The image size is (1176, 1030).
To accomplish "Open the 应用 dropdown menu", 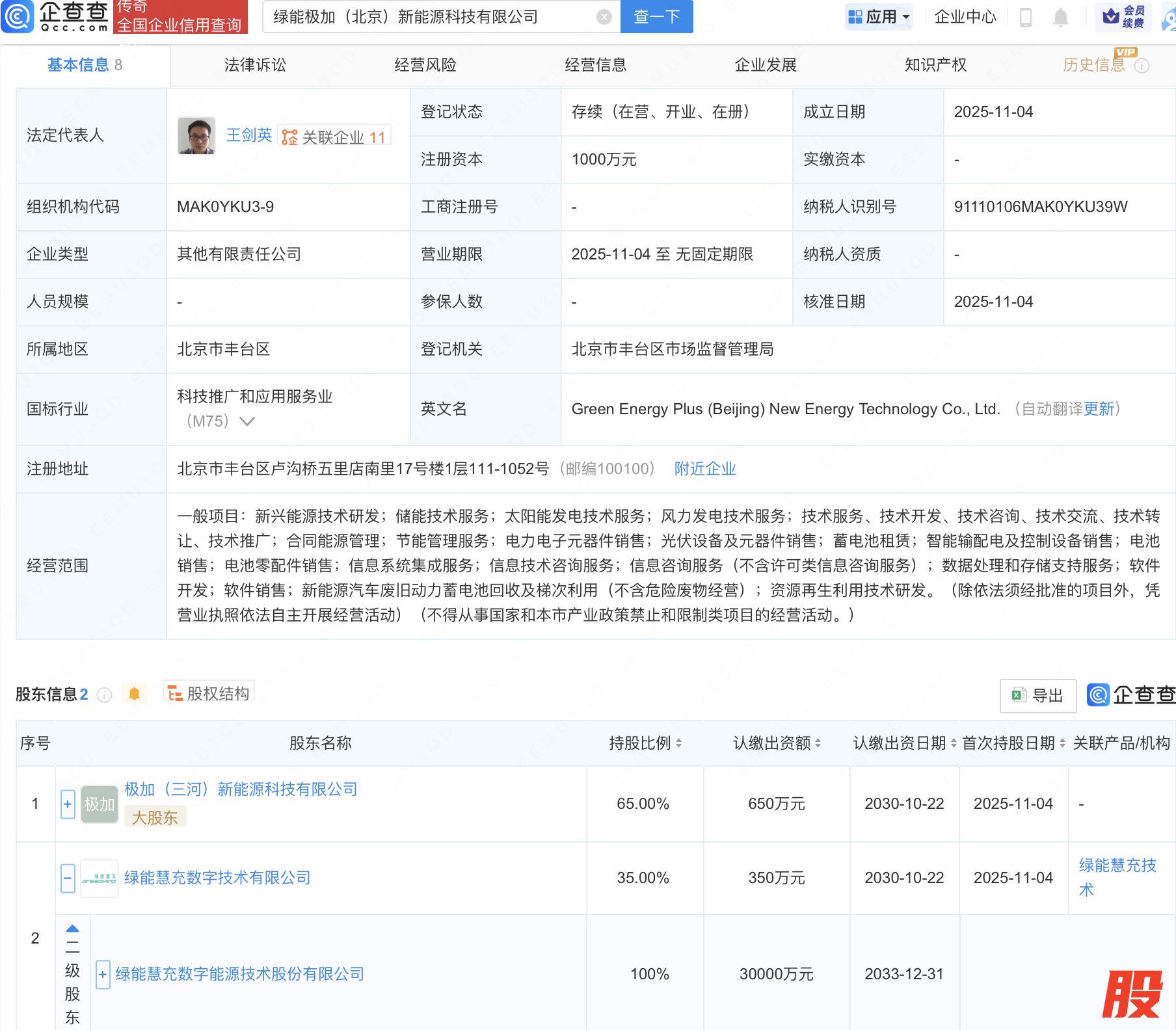I will (879, 17).
